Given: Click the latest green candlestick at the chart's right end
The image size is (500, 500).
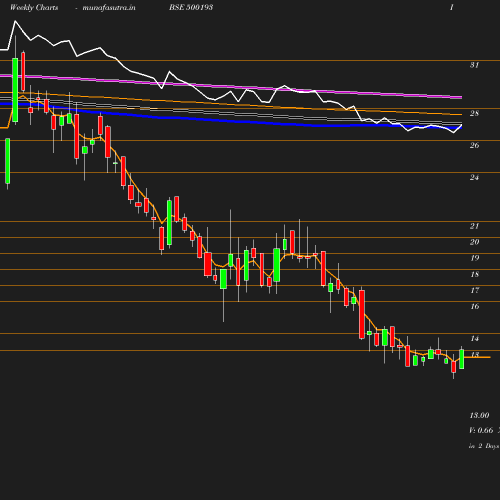Looking at the screenshot, I should tap(462, 359).
